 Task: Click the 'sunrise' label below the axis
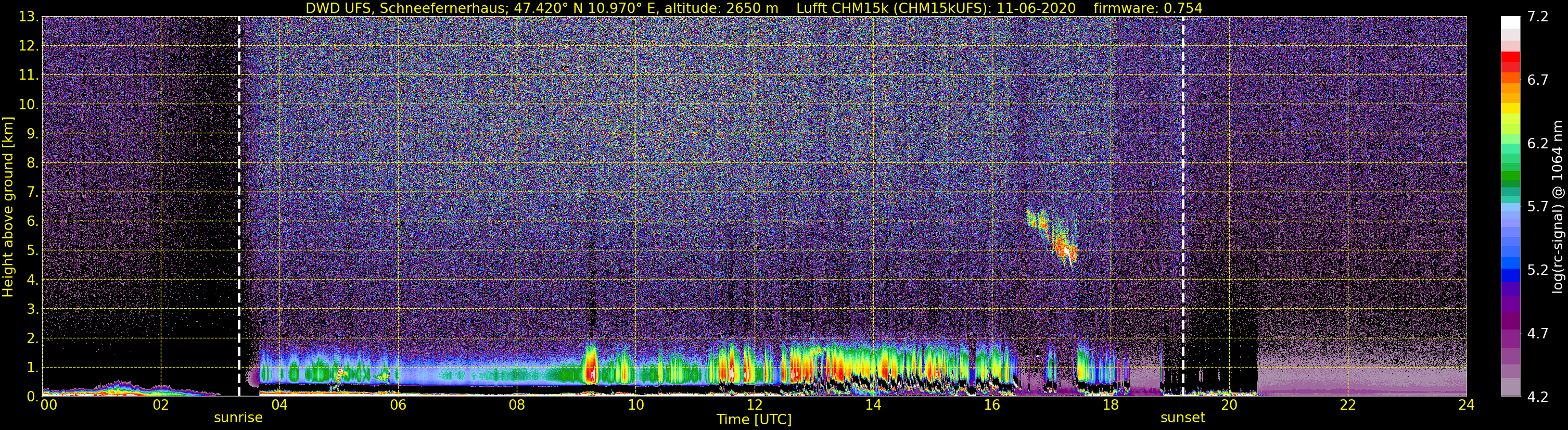(238, 417)
